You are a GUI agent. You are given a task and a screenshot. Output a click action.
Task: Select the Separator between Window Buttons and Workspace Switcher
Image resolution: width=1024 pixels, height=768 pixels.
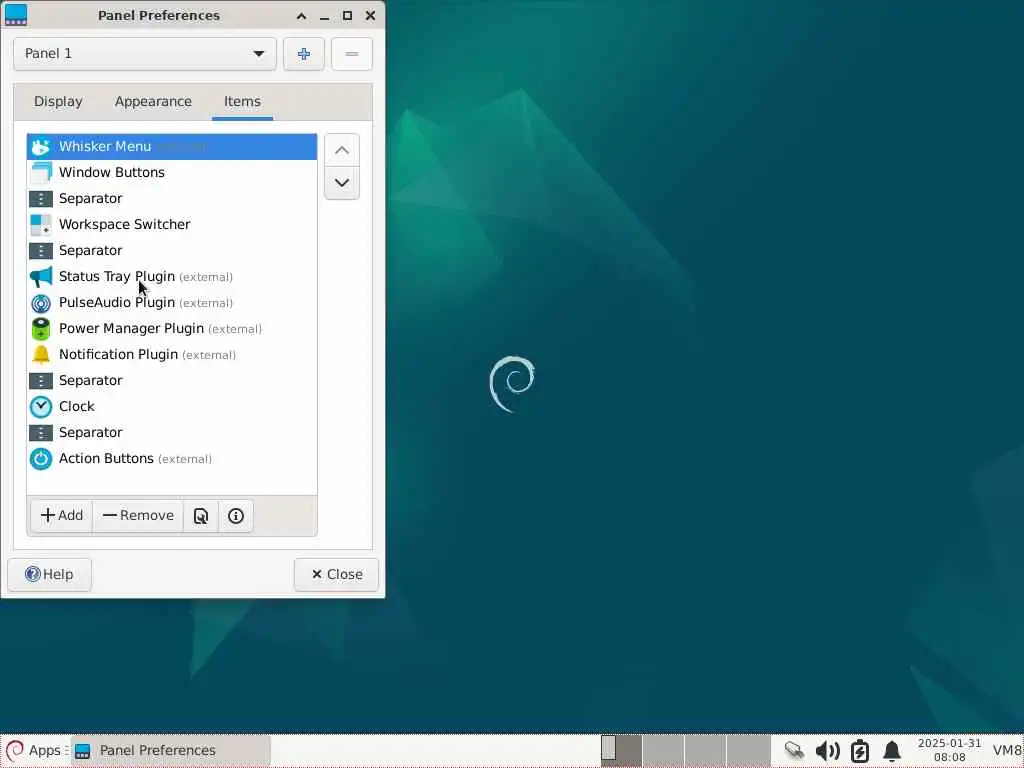tap(172, 199)
